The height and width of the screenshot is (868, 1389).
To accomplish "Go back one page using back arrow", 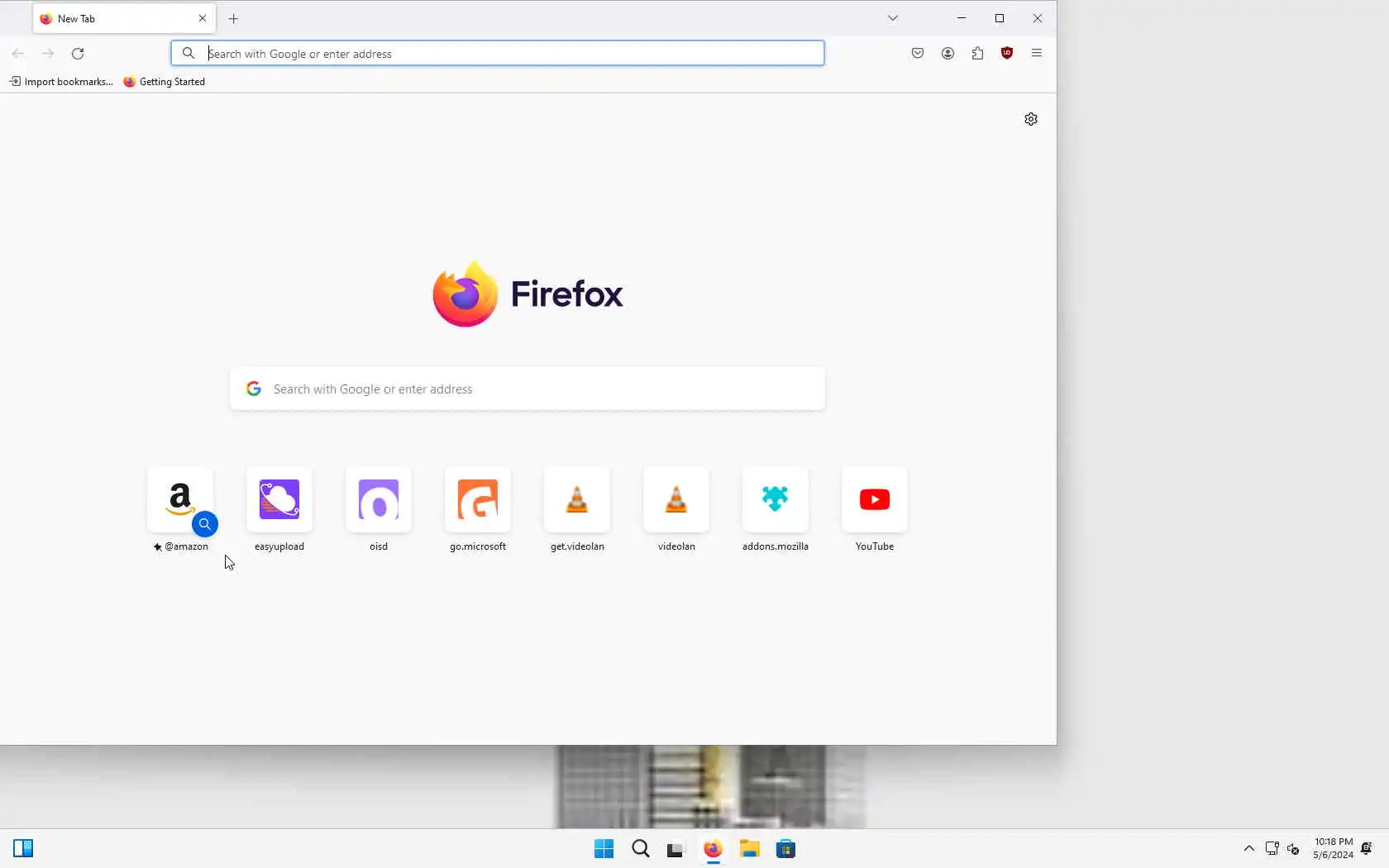I will pos(18,54).
